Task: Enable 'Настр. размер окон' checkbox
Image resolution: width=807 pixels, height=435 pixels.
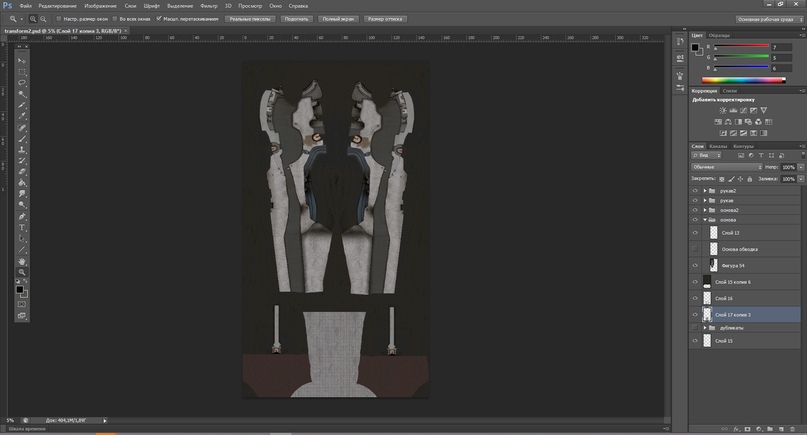Action: [x=59, y=18]
